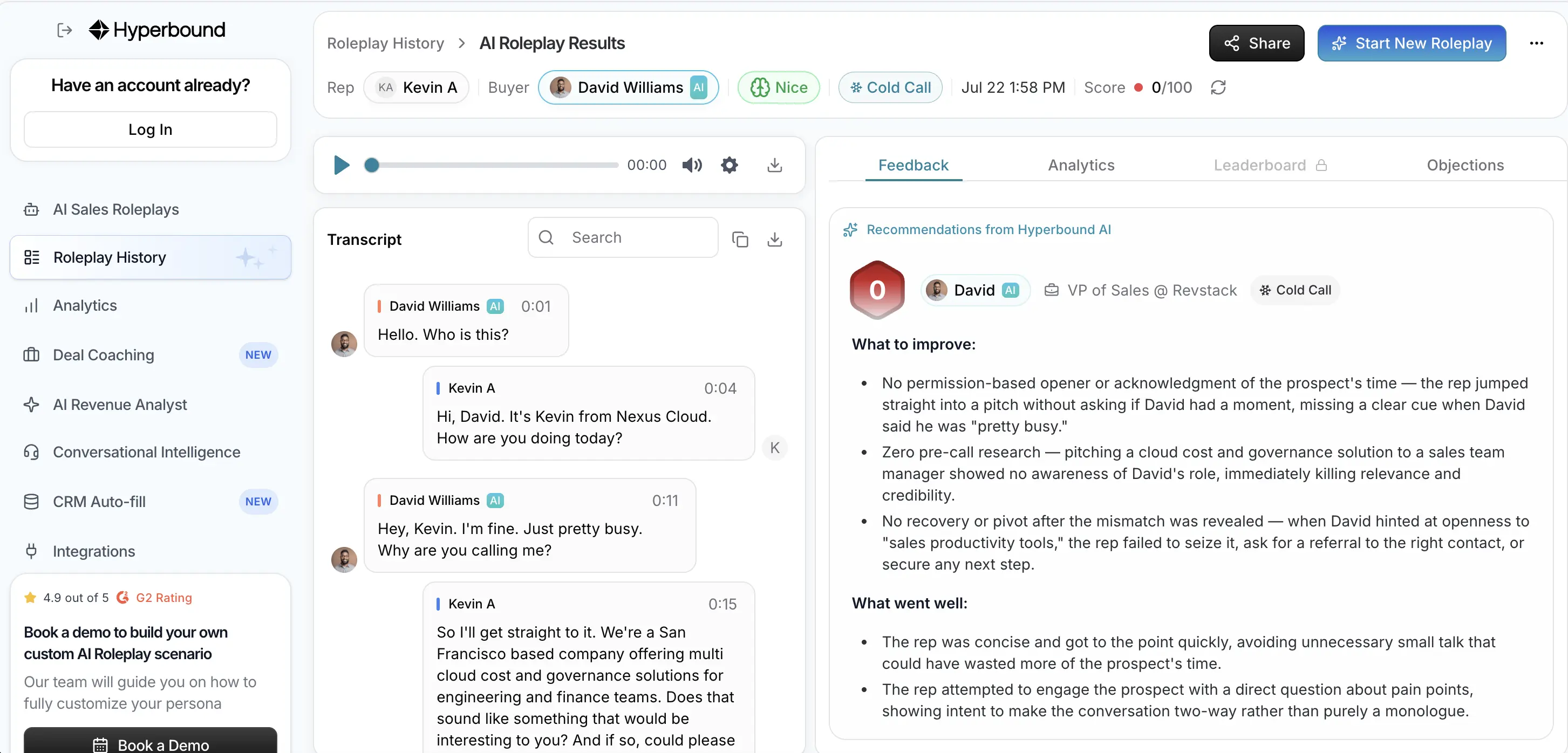Click the 'Recommendations from Hyperbound AI' heading
Screen dimensions: 1568x753
(x=988, y=229)
